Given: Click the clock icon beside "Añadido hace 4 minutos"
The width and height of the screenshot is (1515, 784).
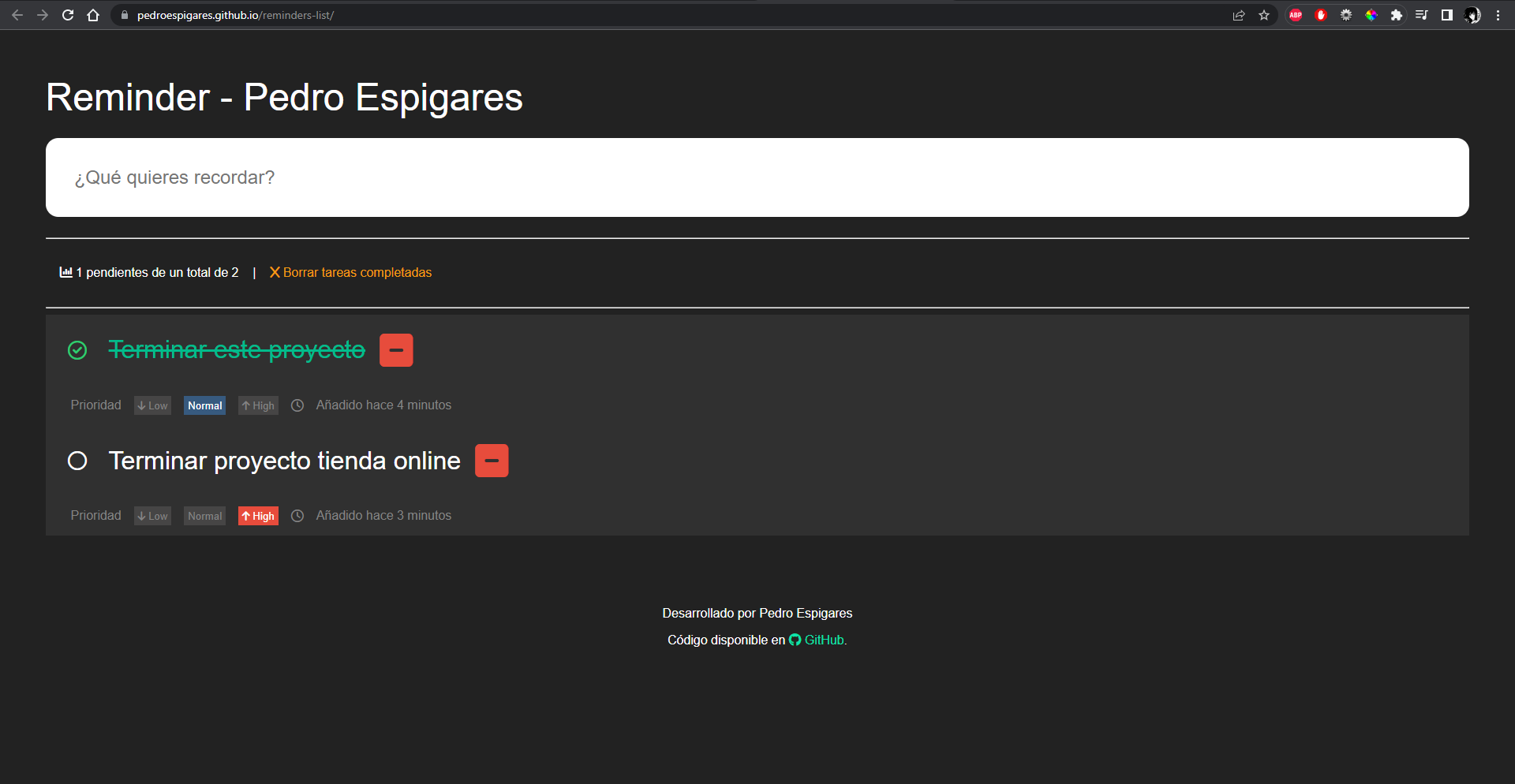Looking at the screenshot, I should tap(297, 405).
